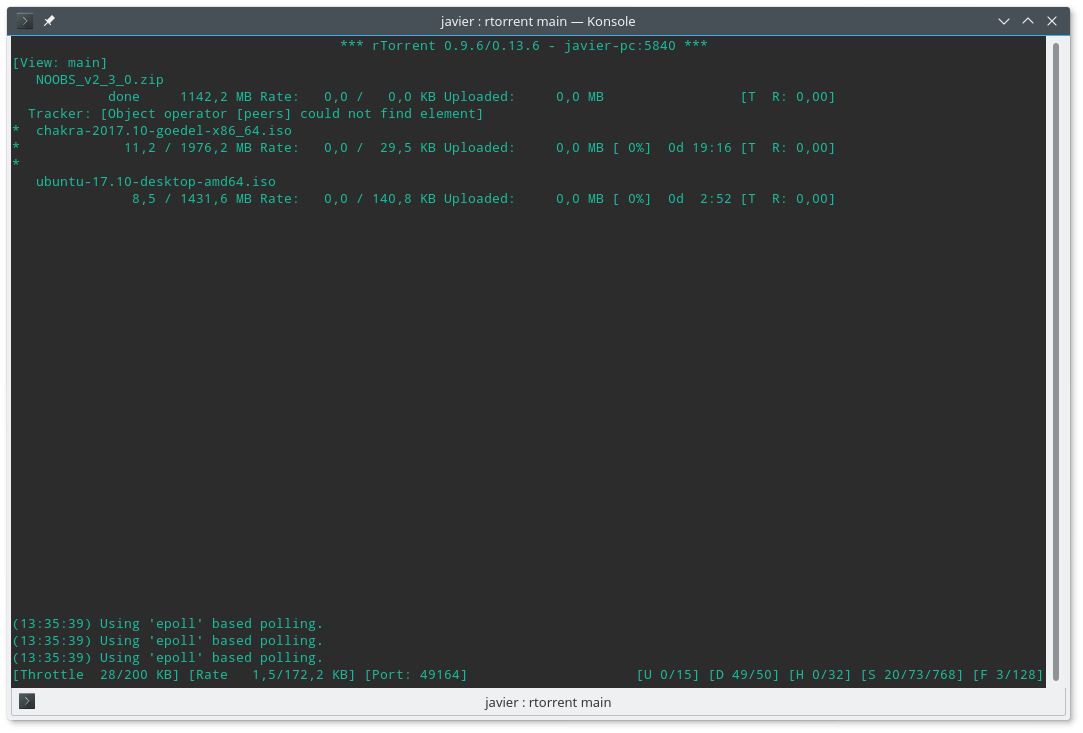Click the Tracker error message line
The height and width of the screenshot is (733, 1083).
point(256,114)
